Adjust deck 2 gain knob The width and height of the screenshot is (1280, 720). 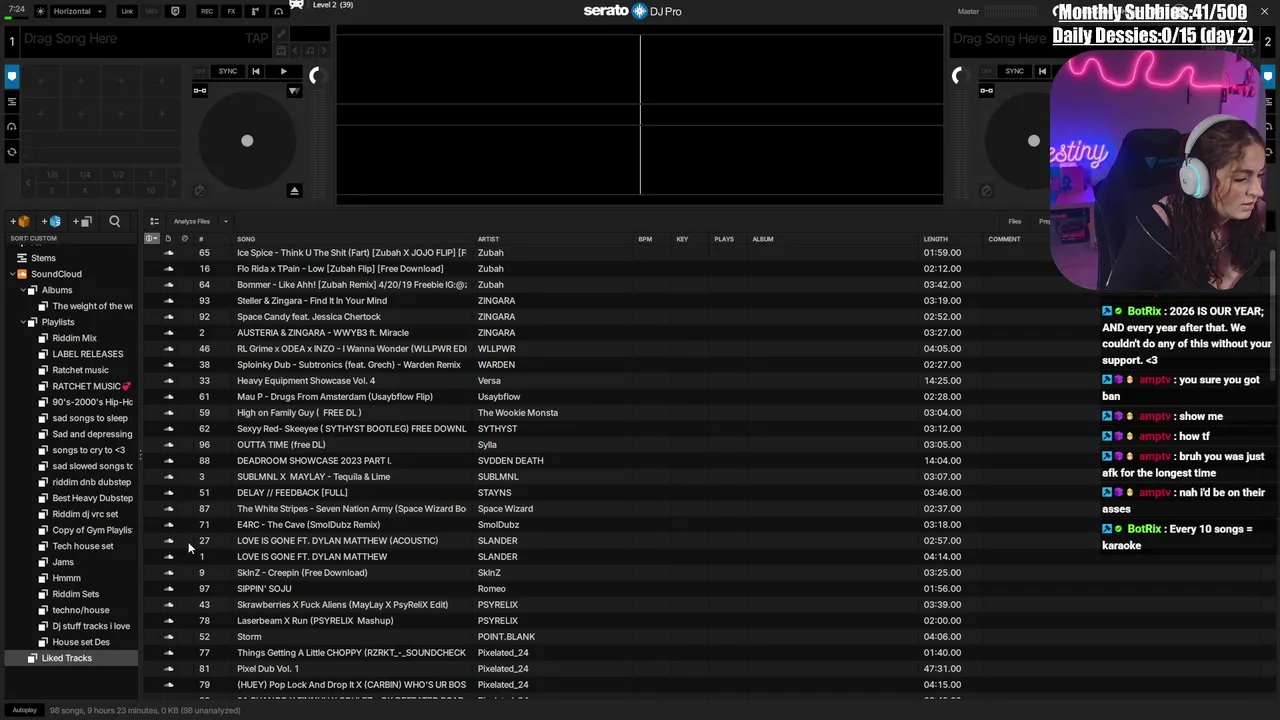[x=959, y=76]
